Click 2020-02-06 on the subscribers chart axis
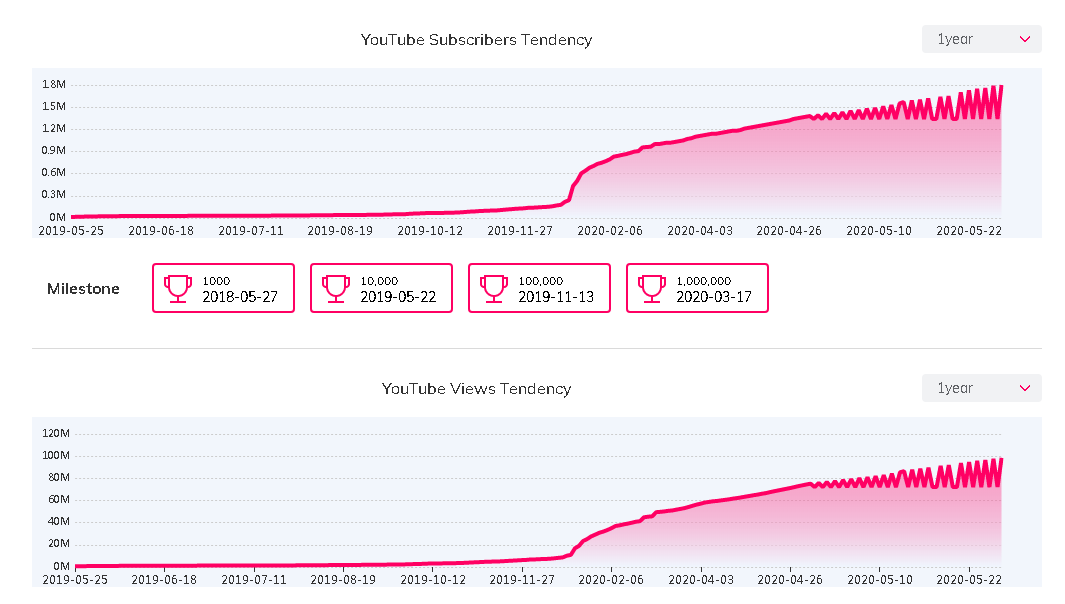Screen dimensions: 1065x604 pyautogui.click(x=610, y=230)
